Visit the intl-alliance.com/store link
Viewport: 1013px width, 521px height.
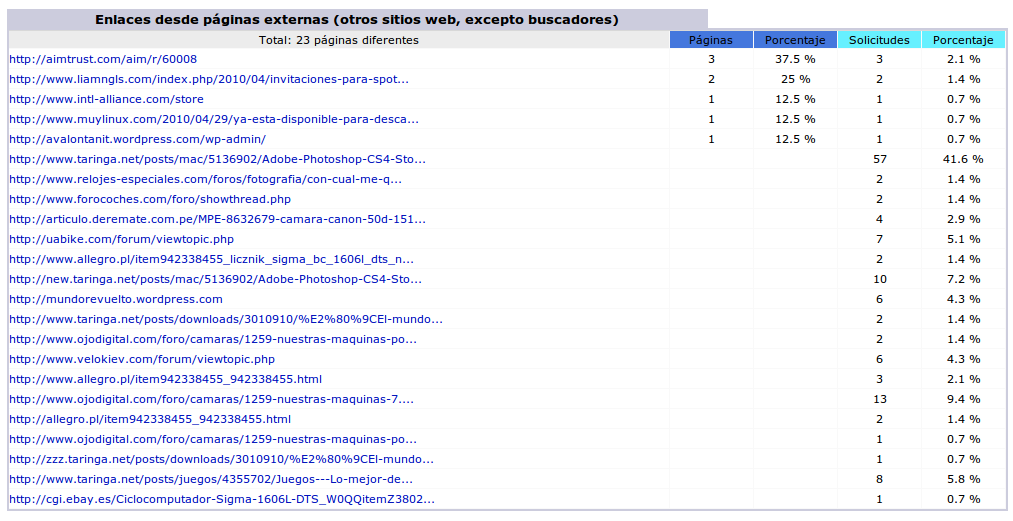tap(106, 99)
